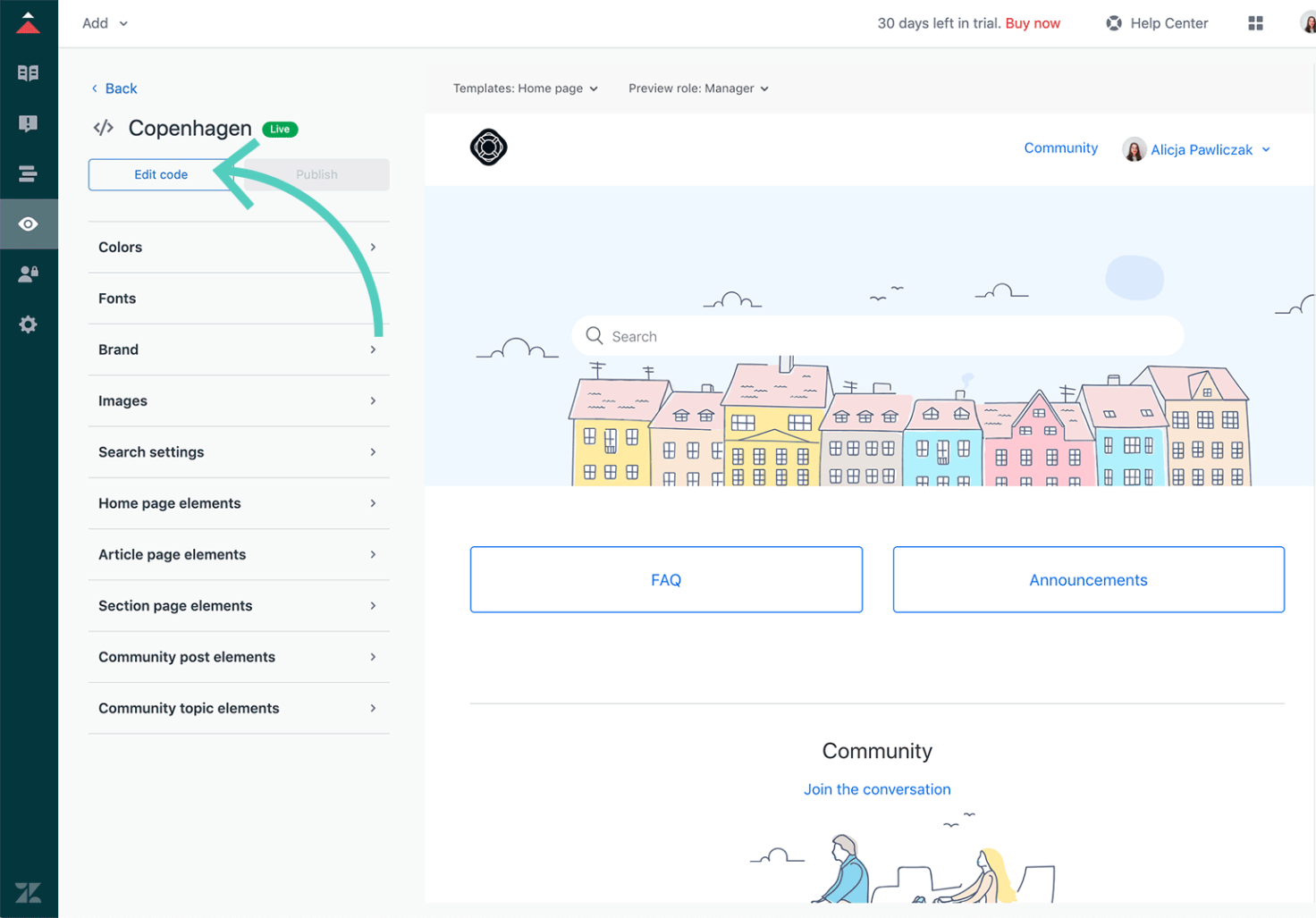The image size is (1316, 918).
Task: Click the '30 days left in trial' text
Action: 939,23
